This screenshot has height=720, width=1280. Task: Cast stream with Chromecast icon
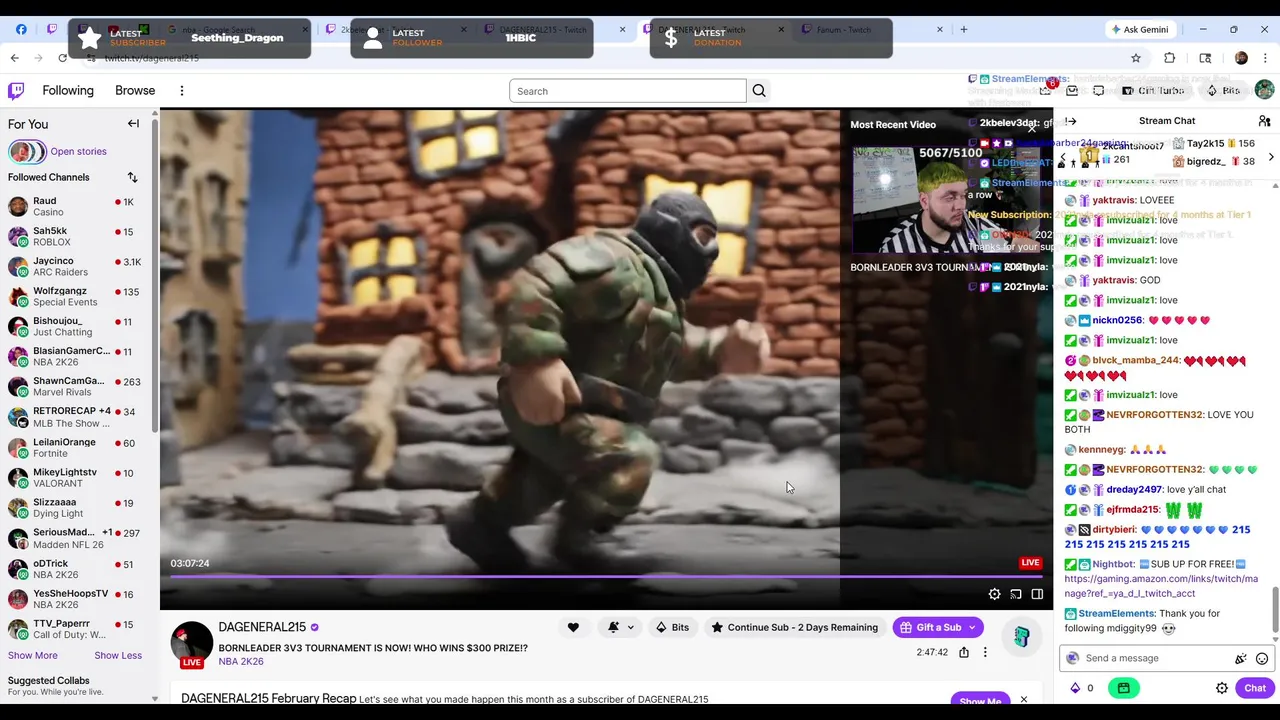click(x=1016, y=594)
